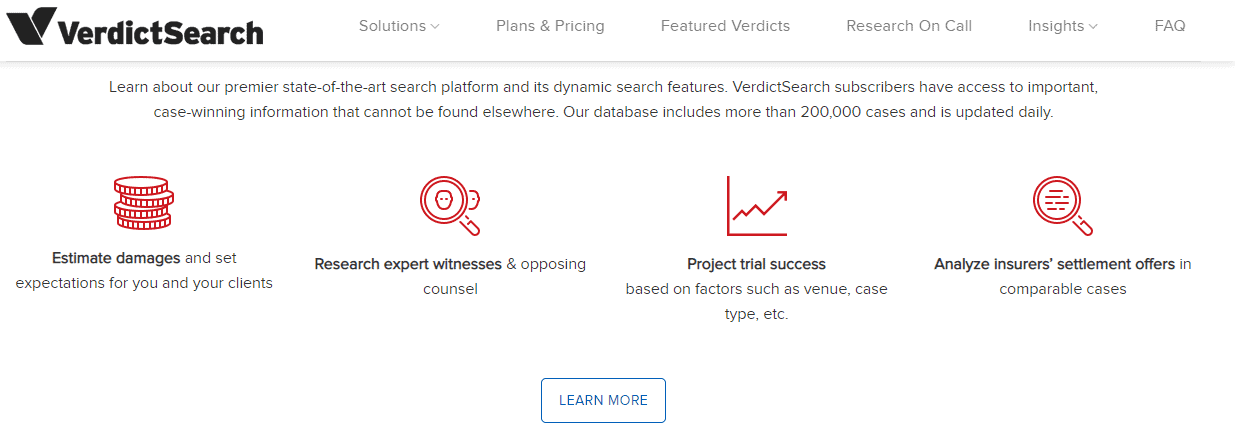Screen dimensions: 1235x435
Task: Expand the Solutions dropdown chevron
Action: [435, 27]
